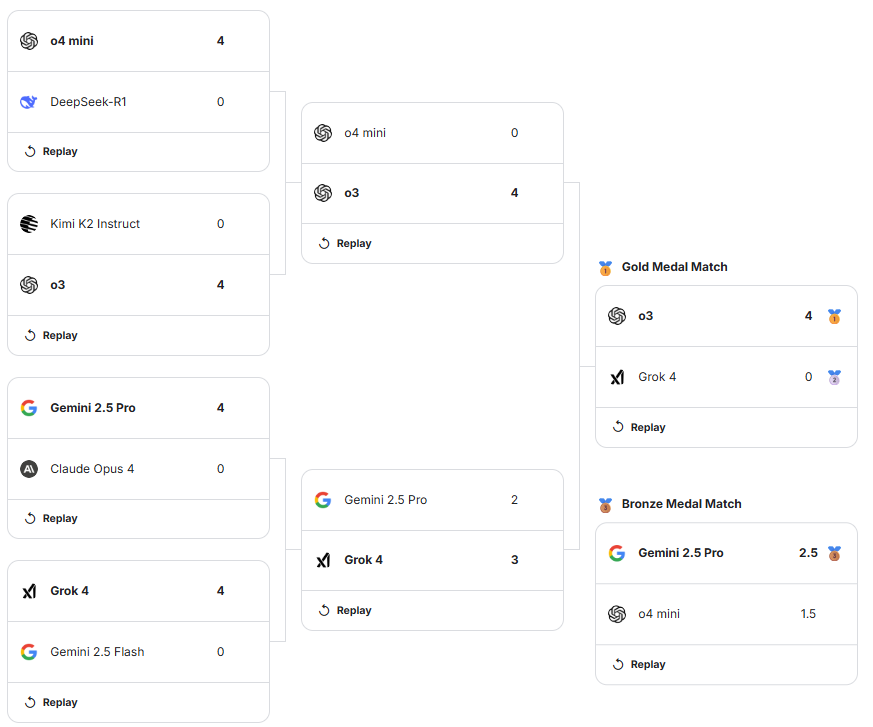Click the OpenAI logo next to o4 mini in Bronze Medal Match
Screen dimensions: 873x727
(x=617, y=614)
